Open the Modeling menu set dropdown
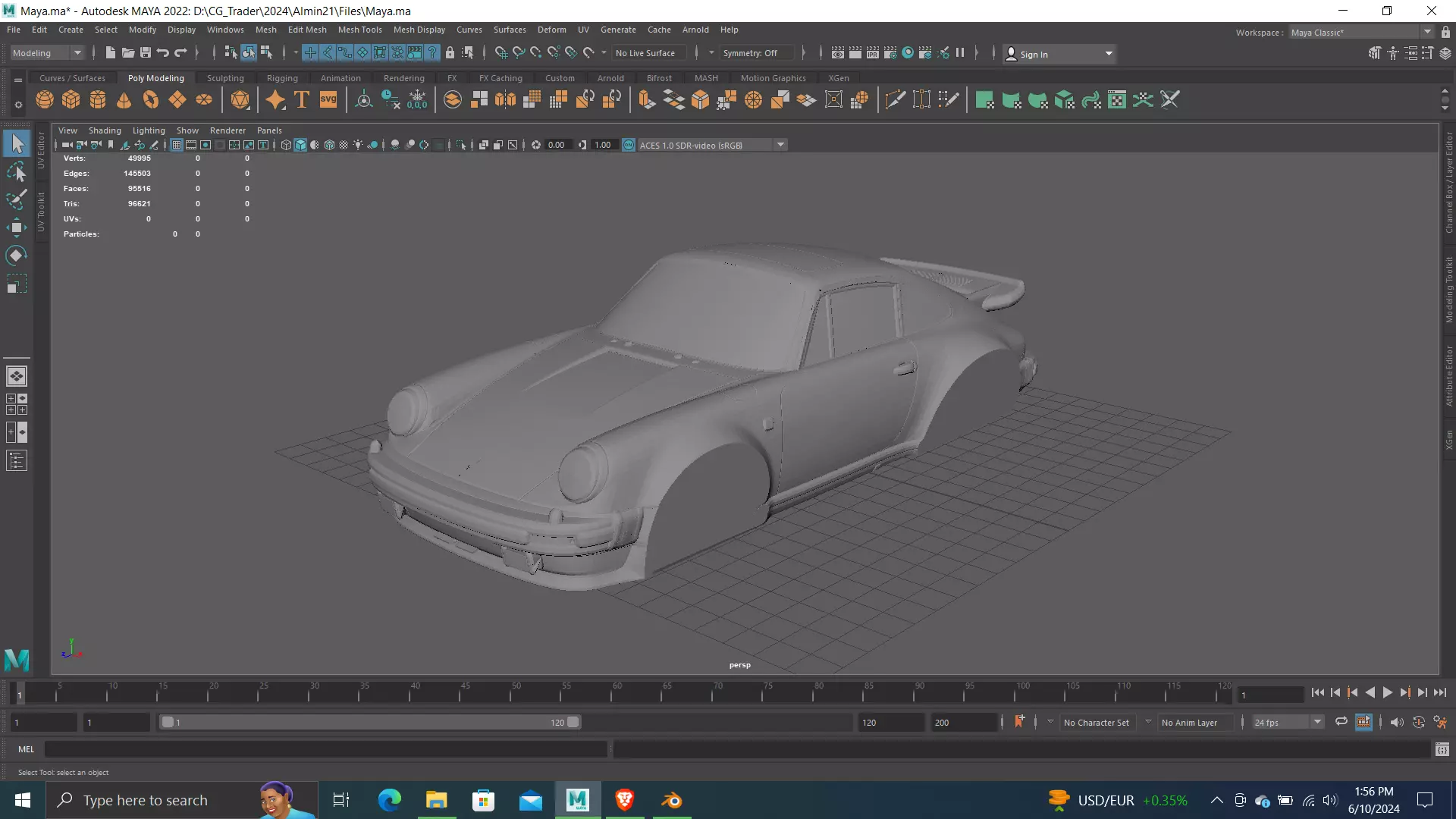This screenshot has height=819, width=1456. point(47,53)
